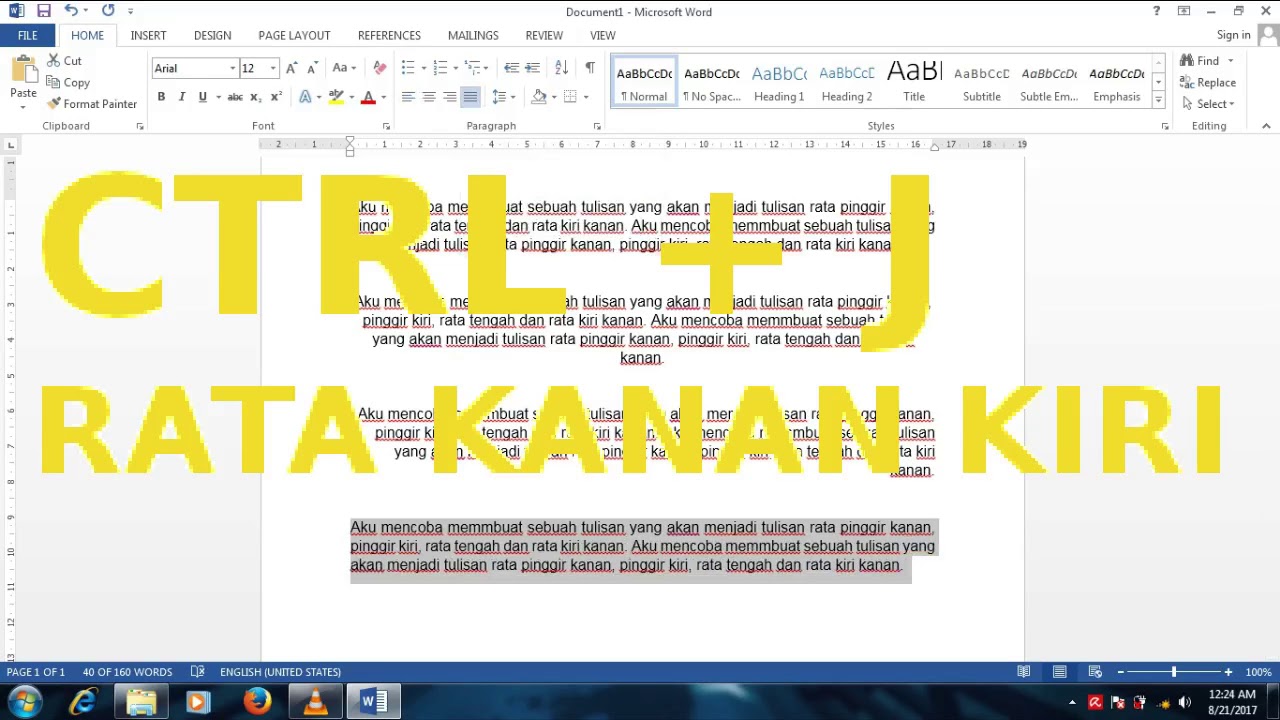This screenshot has height=720, width=1280.
Task: Click the zoom slider handle
Action: pyautogui.click(x=1174, y=672)
